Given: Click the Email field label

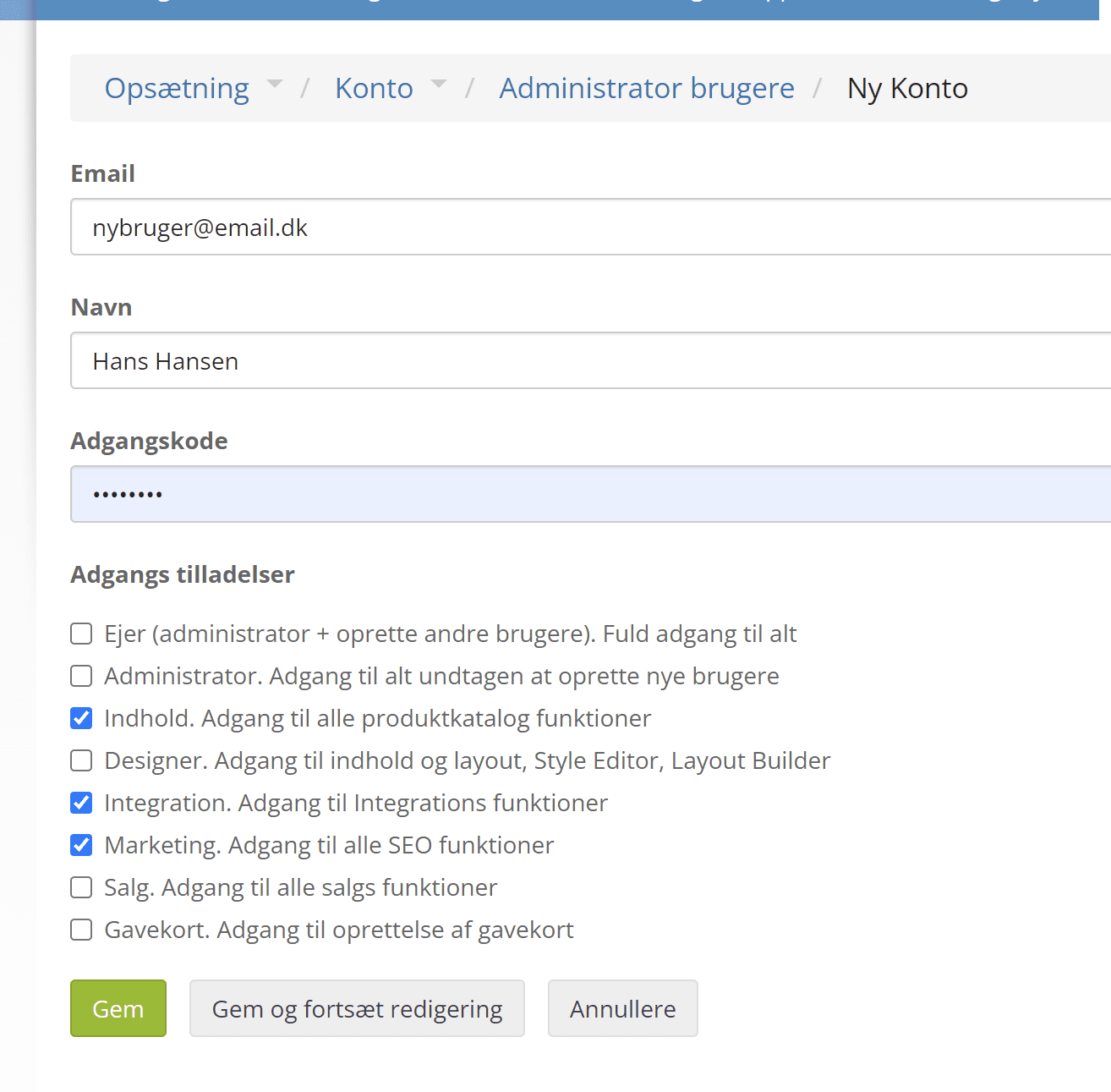Looking at the screenshot, I should (103, 173).
